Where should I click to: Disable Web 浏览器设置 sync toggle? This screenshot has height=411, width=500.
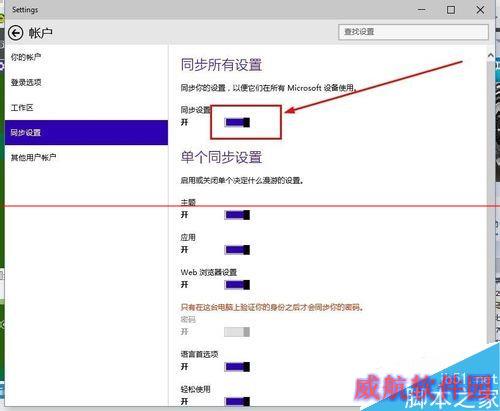click(x=237, y=285)
